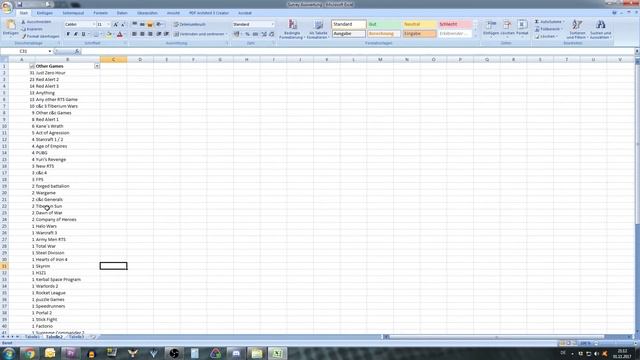Decrease decimal places

coord(271,34)
